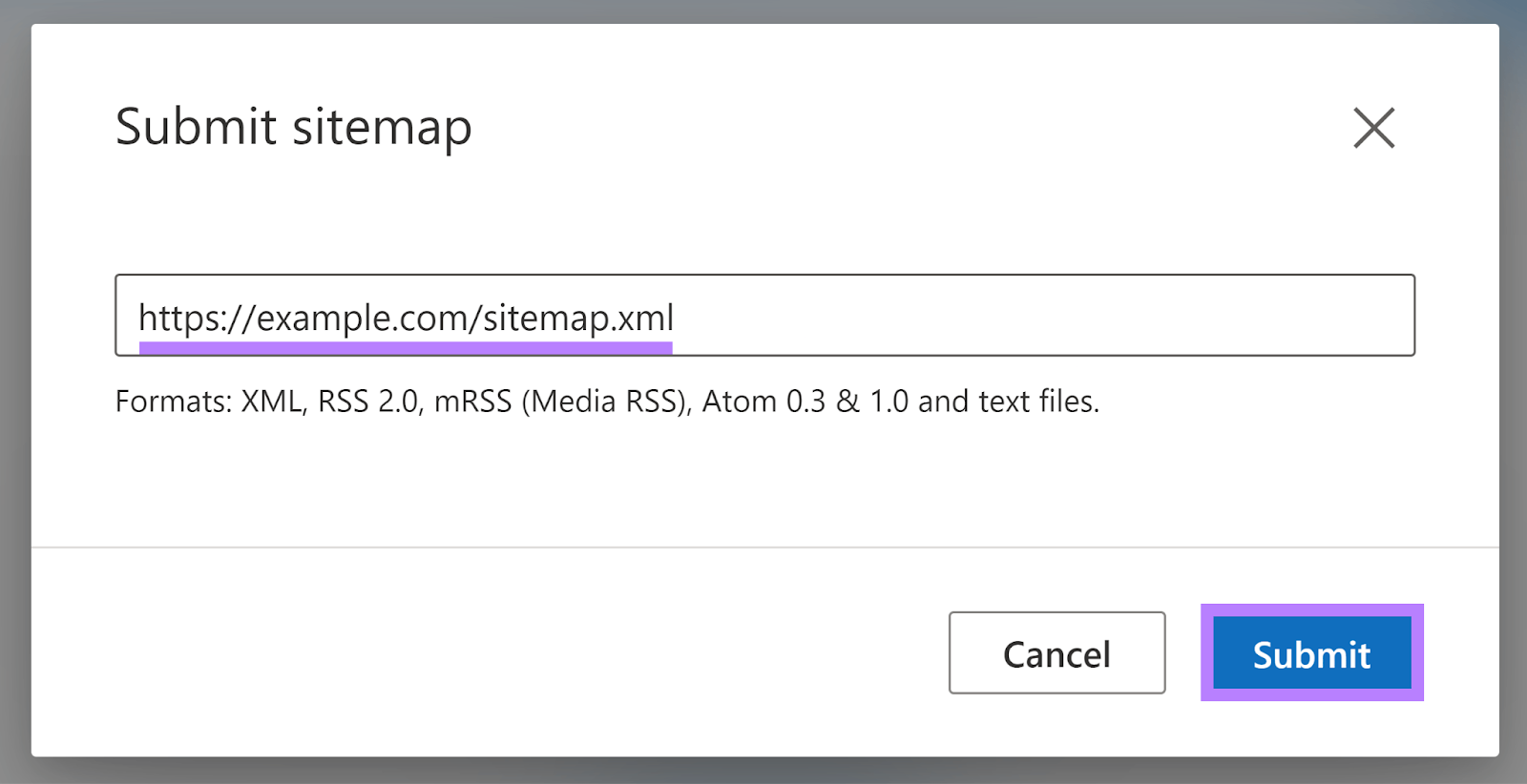Click the supported formats description text
Image resolution: width=1527 pixels, height=784 pixels.
pyautogui.click(x=608, y=401)
